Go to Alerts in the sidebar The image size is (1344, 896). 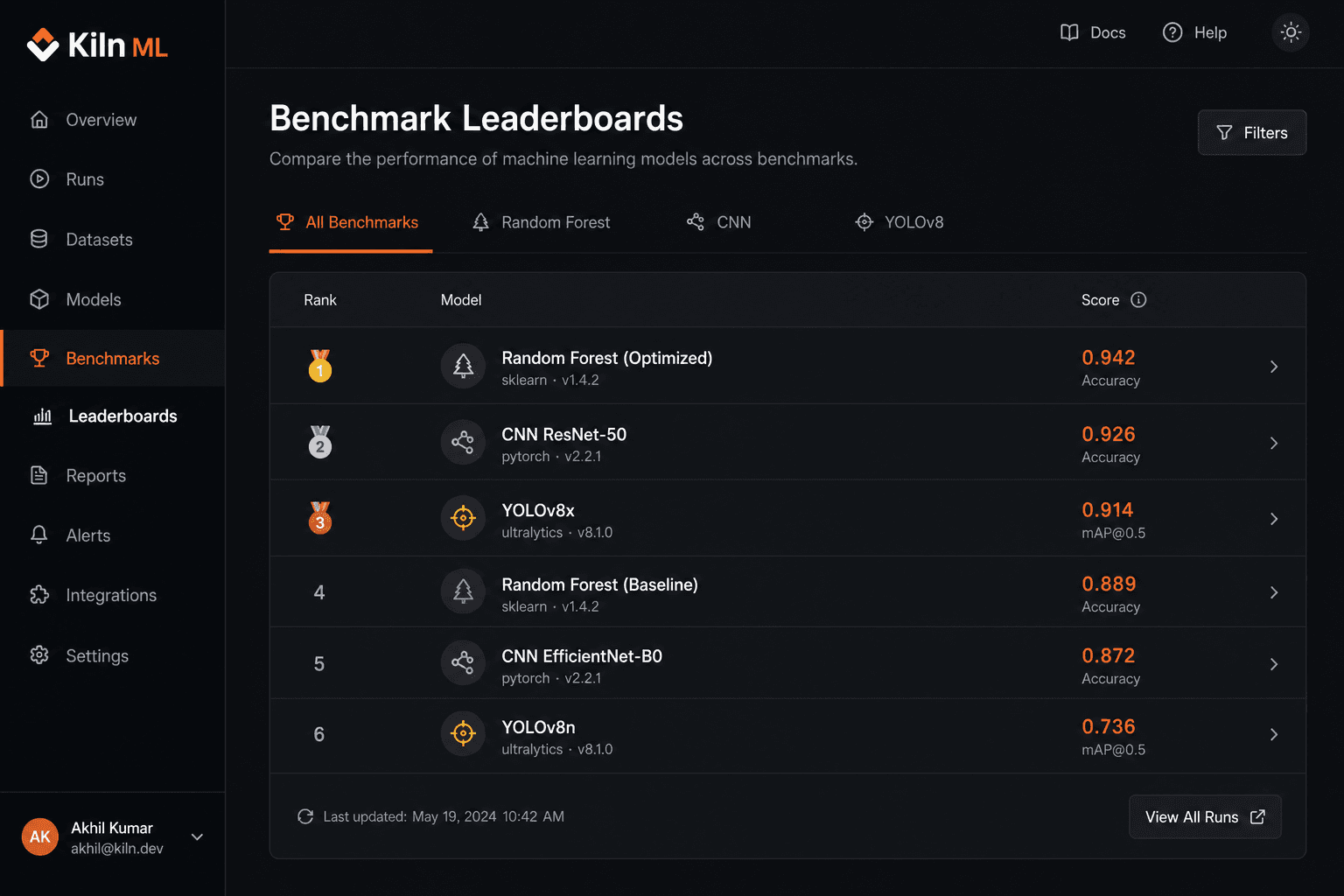pos(112,535)
